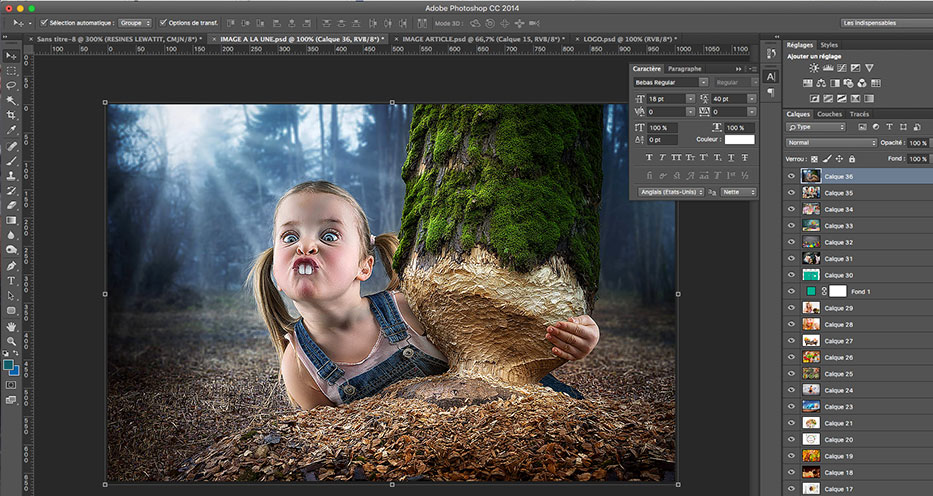Hide layer Calque 36

coord(791,176)
